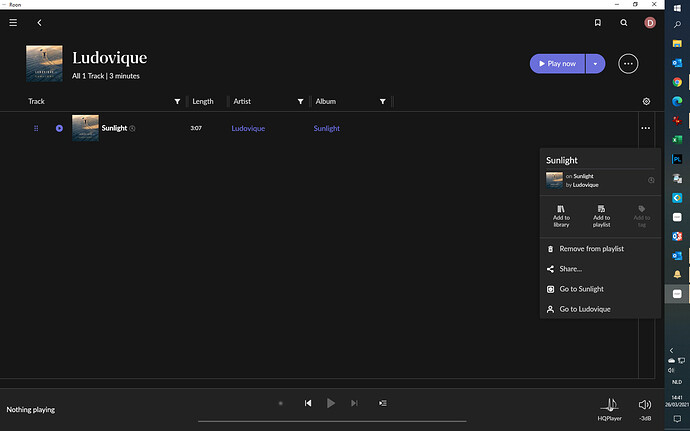Click Add to library in popup

point(561,216)
